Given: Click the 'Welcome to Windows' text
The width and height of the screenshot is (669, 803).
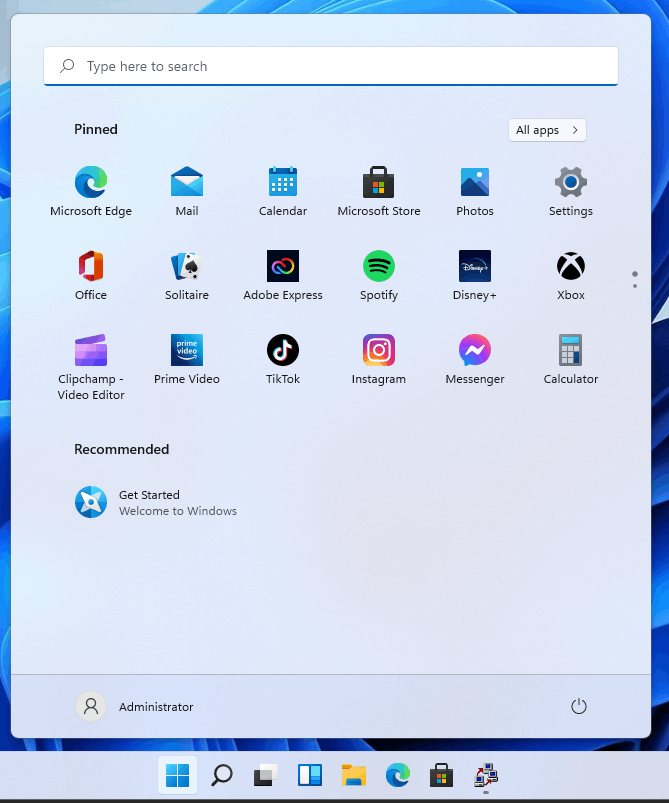Looking at the screenshot, I should click(178, 511).
